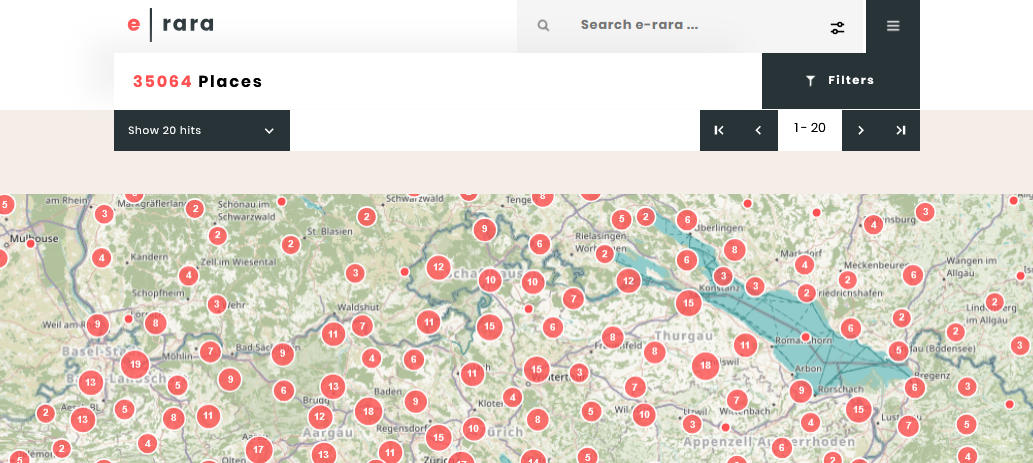Open the 7 cluster near Wittenbach
The image size is (1033, 463).
coord(737,400)
